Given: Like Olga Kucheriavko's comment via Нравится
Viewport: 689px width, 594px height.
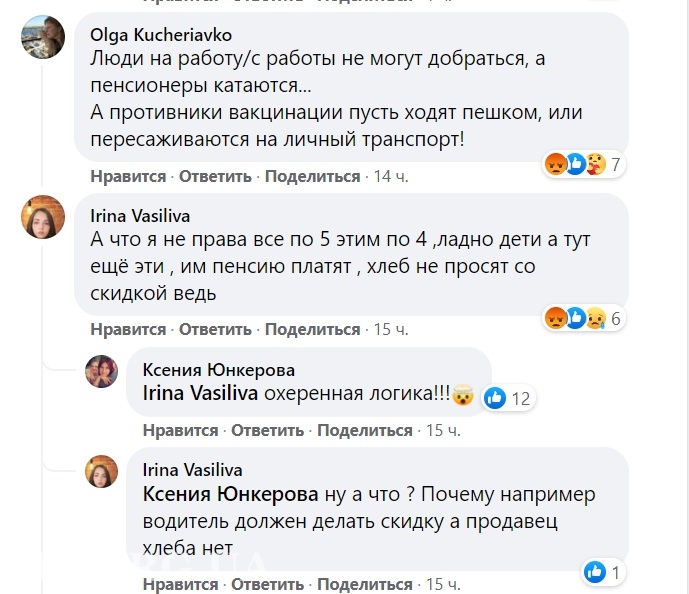Looking at the screenshot, I should tap(128, 176).
